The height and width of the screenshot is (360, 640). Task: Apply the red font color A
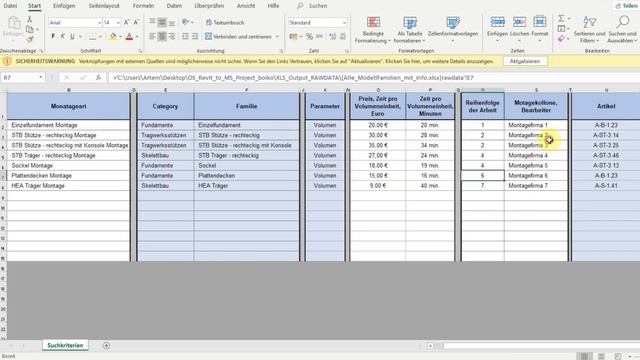tap(129, 37)
